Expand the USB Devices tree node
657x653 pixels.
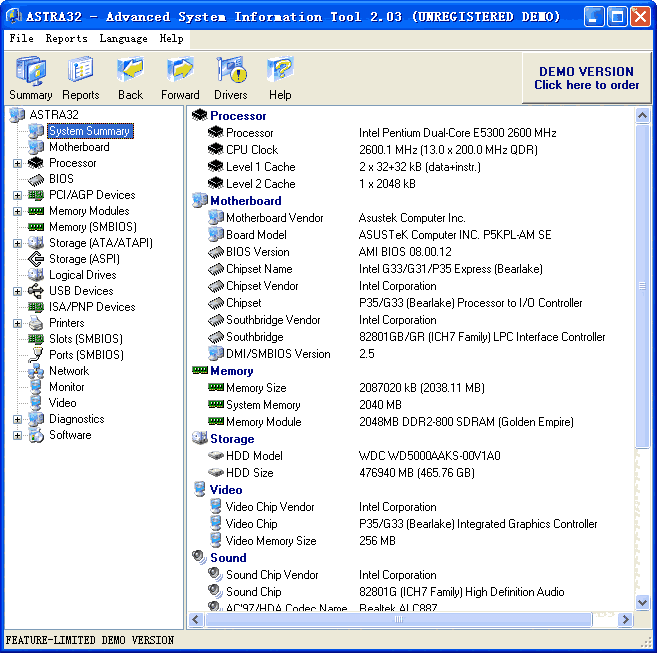17,291
